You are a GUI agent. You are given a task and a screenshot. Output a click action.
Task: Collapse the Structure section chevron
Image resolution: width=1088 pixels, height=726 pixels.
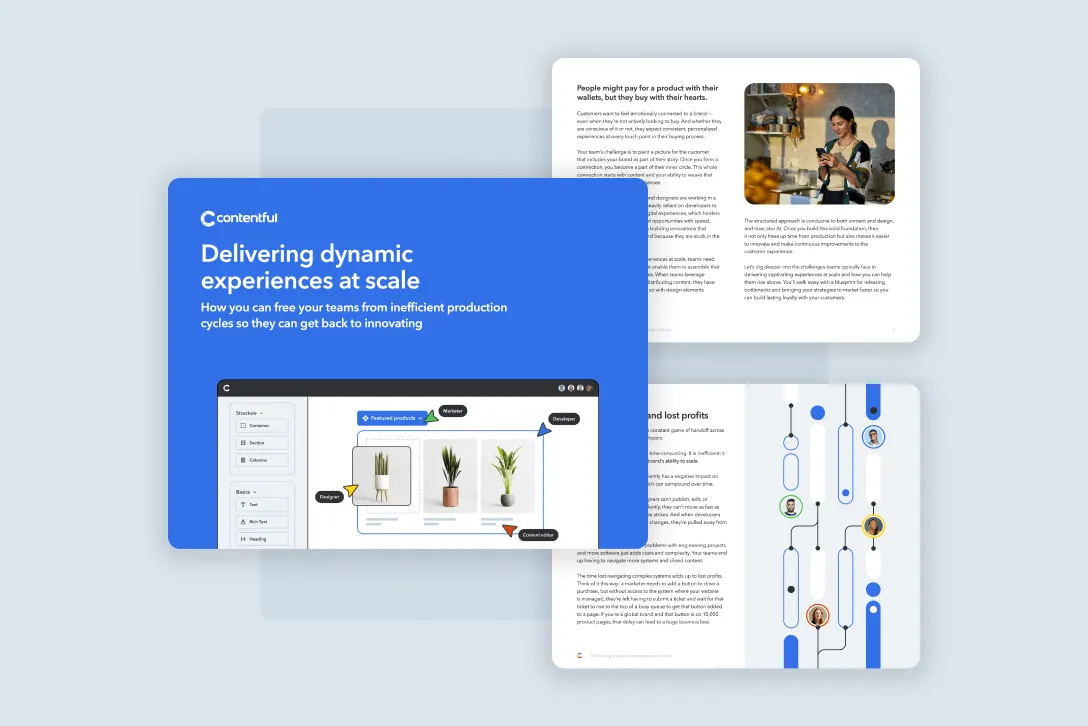[261, 412]
